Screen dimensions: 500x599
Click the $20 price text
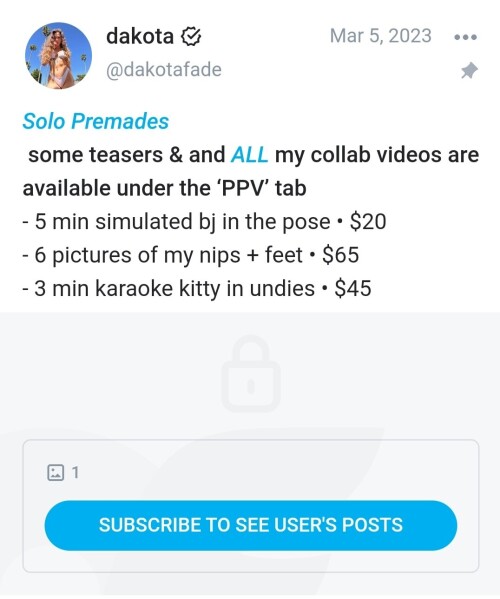click(x=368, y=222)
